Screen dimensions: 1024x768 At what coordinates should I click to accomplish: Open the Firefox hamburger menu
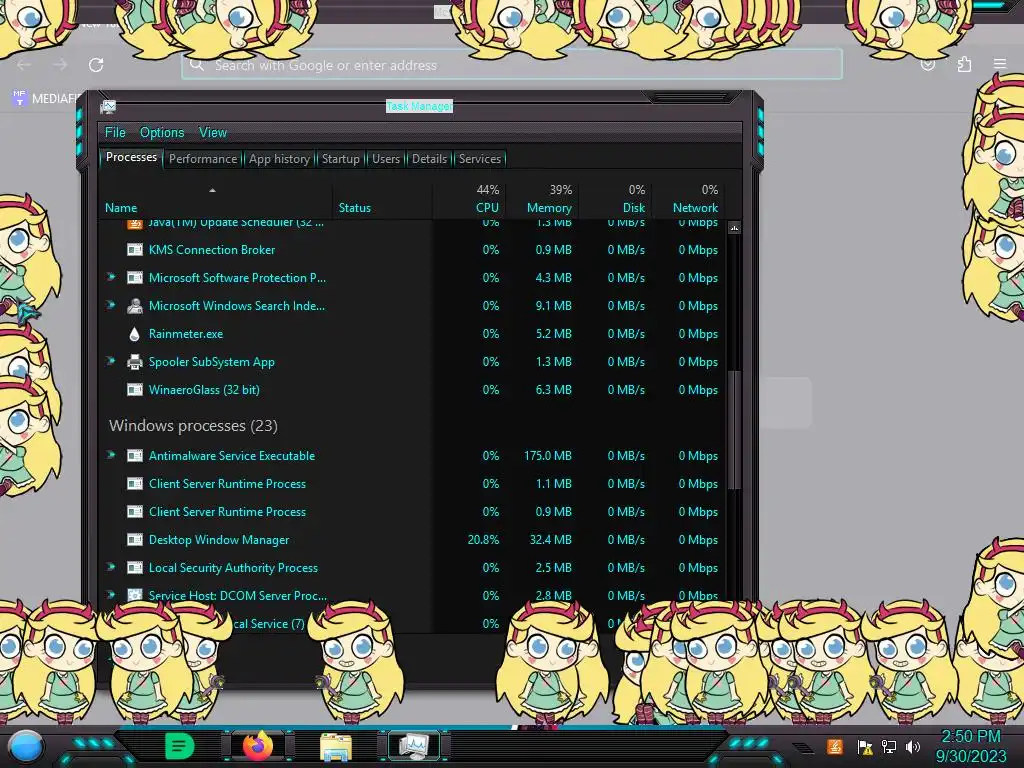coord(1000,64)
